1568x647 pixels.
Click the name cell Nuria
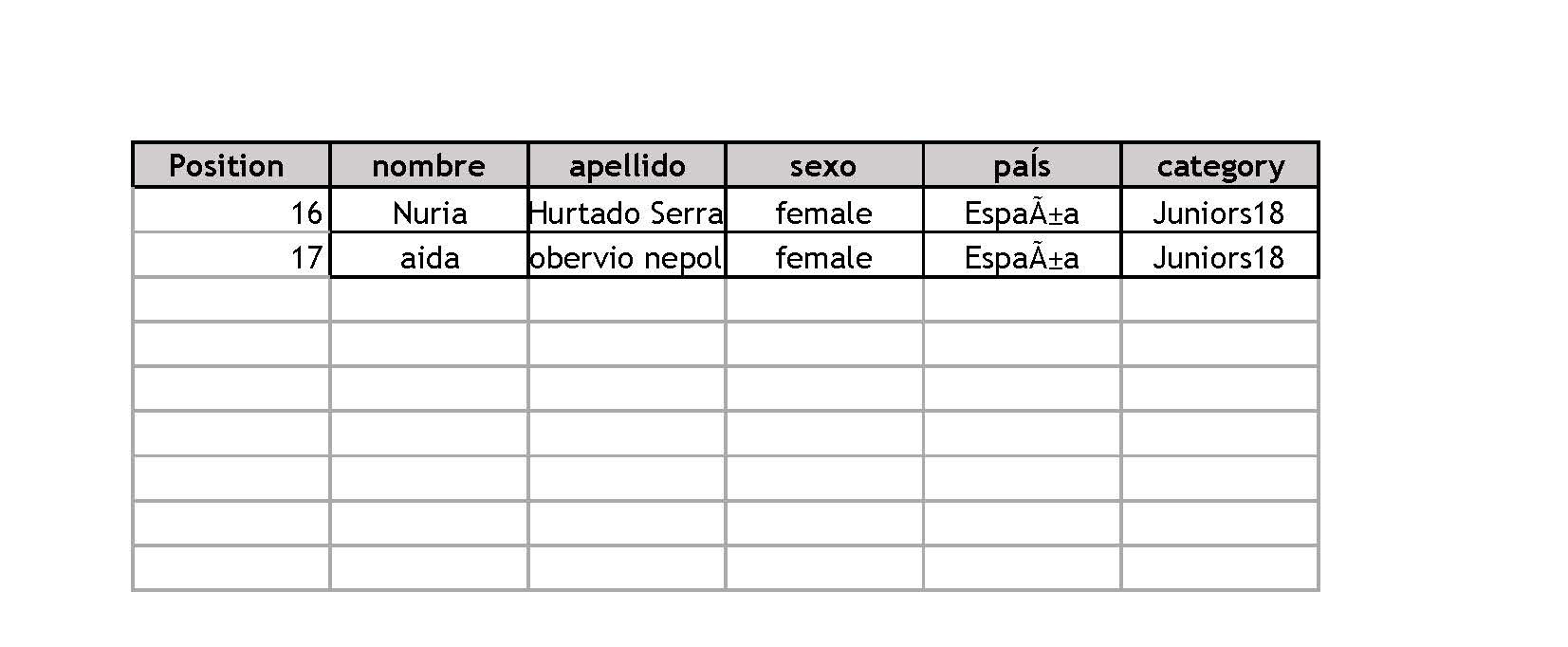point(429,211)
